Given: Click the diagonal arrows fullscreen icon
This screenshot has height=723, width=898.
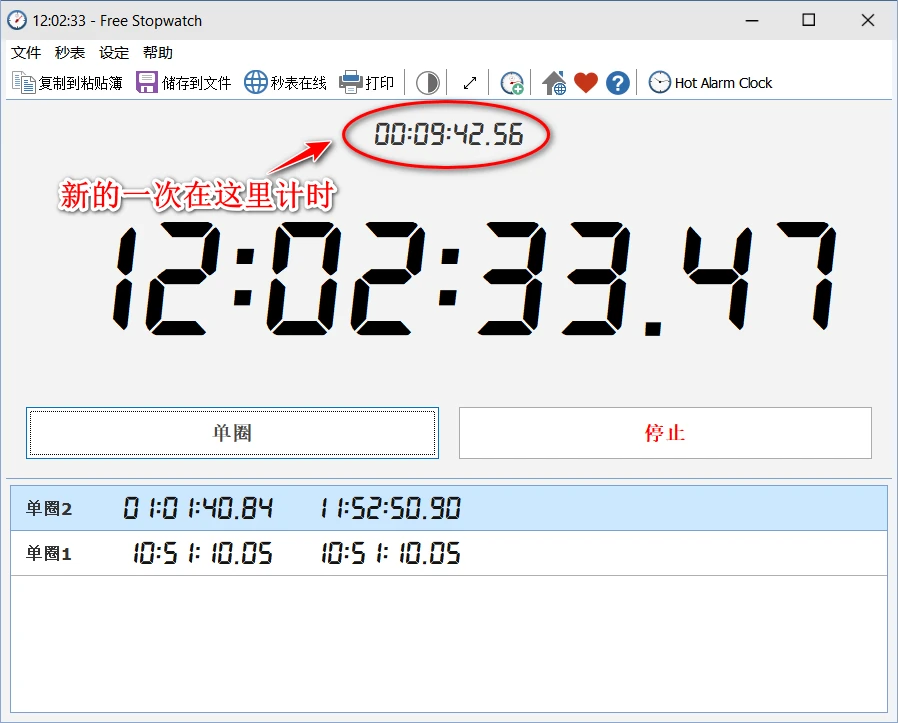Looking at the screenshot, I should (469, 83).
